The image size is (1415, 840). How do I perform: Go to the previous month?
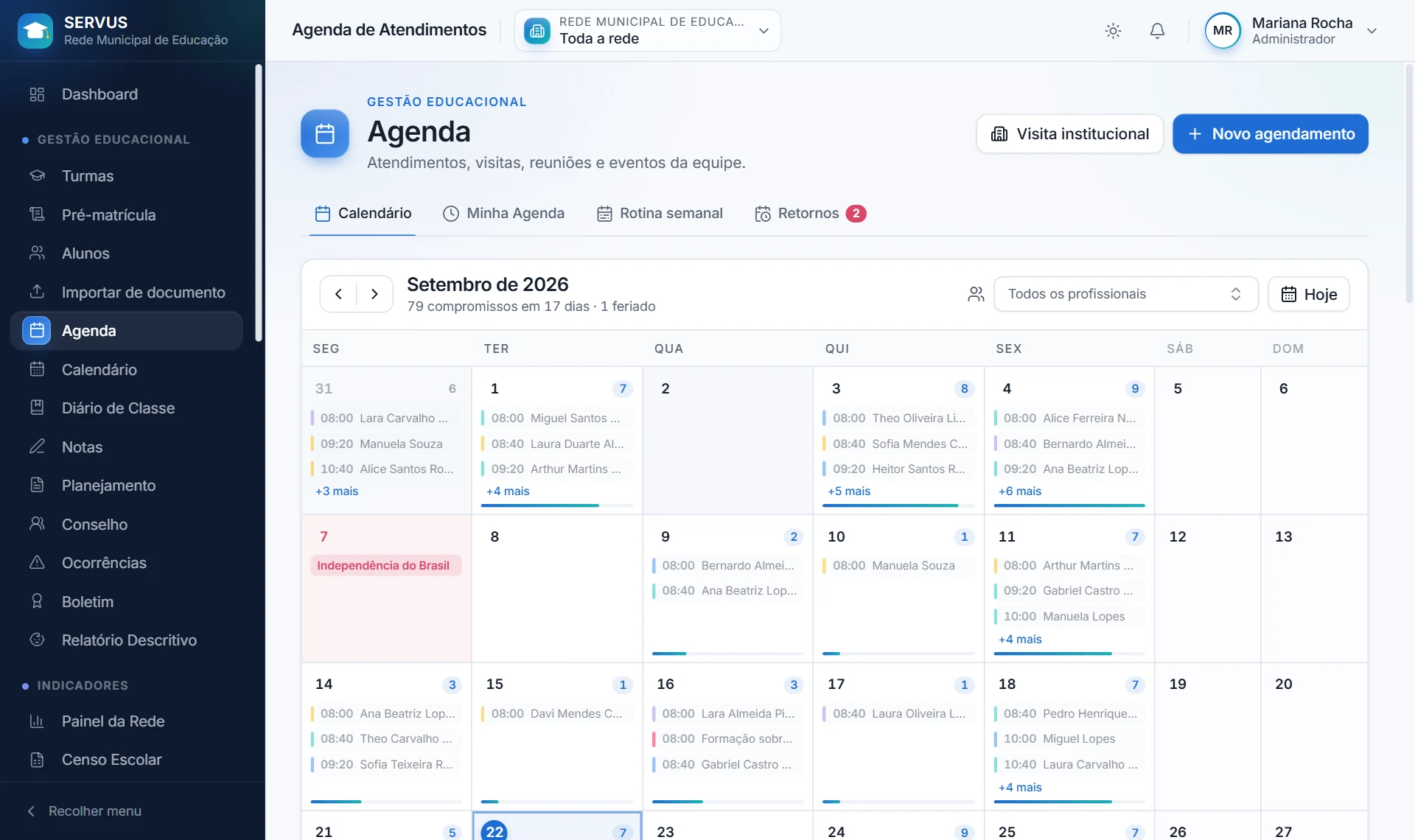click(x=338, y=294)
